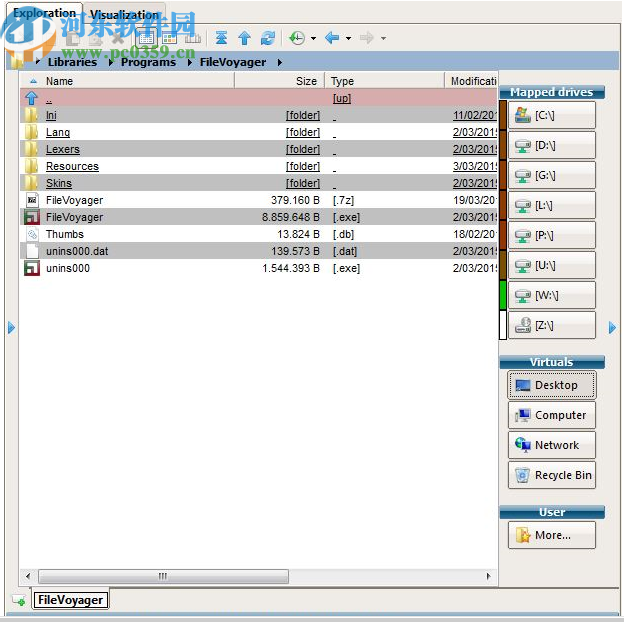
Task: Select the Skins folder name
Action: (x=58, y=183)
